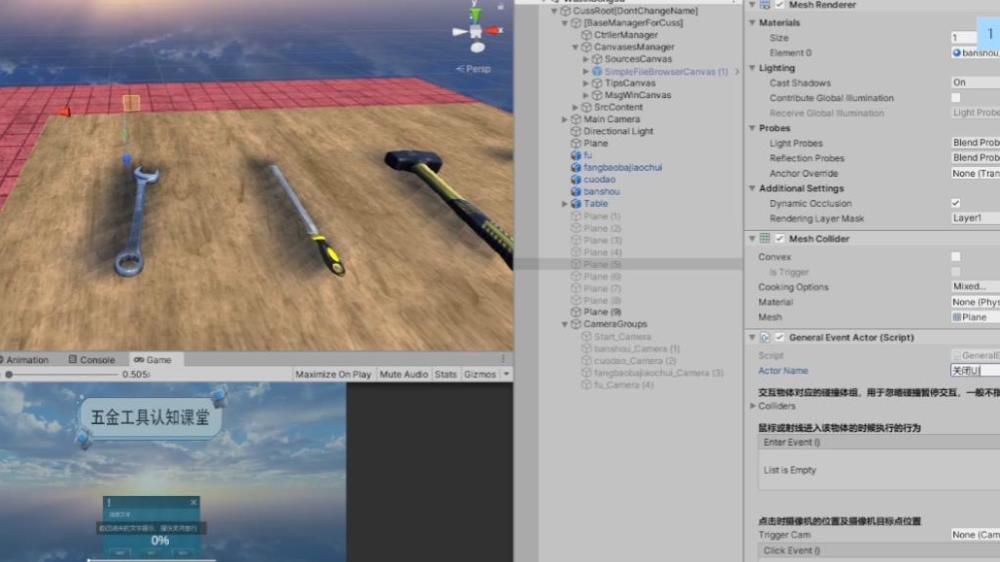Collapse the CussRoot tree node
Screen dimensions: 1000x562
554,11
